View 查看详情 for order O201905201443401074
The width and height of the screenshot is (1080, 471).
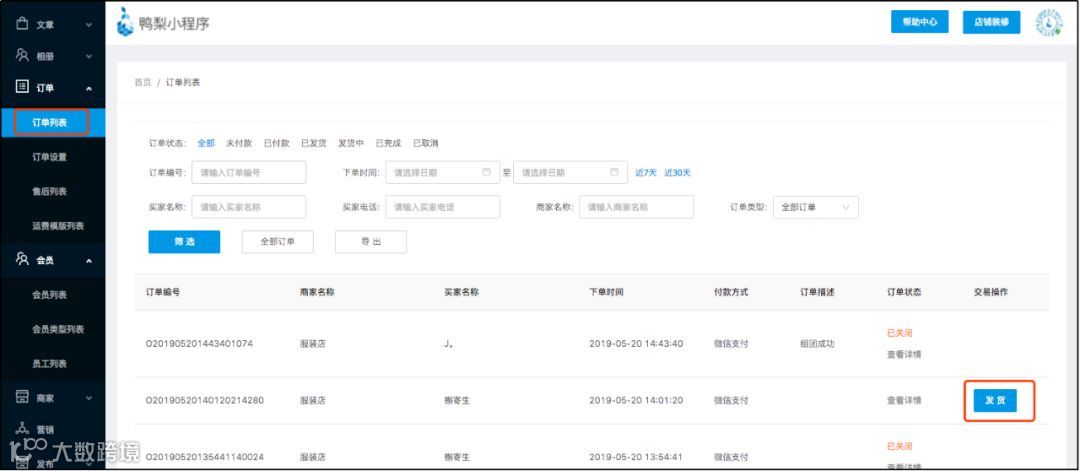click(x=904, y=355)
